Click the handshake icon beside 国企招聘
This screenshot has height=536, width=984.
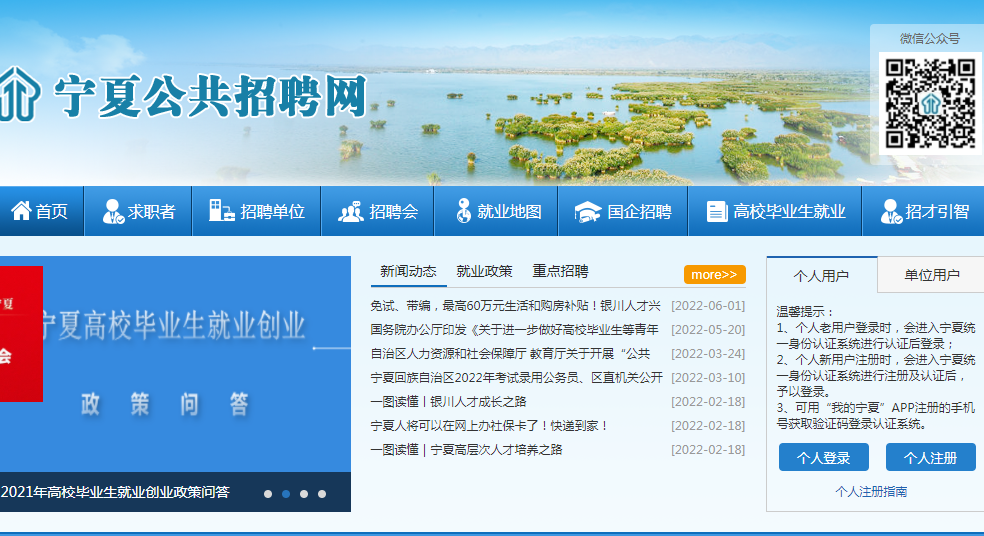coord(587,211)
